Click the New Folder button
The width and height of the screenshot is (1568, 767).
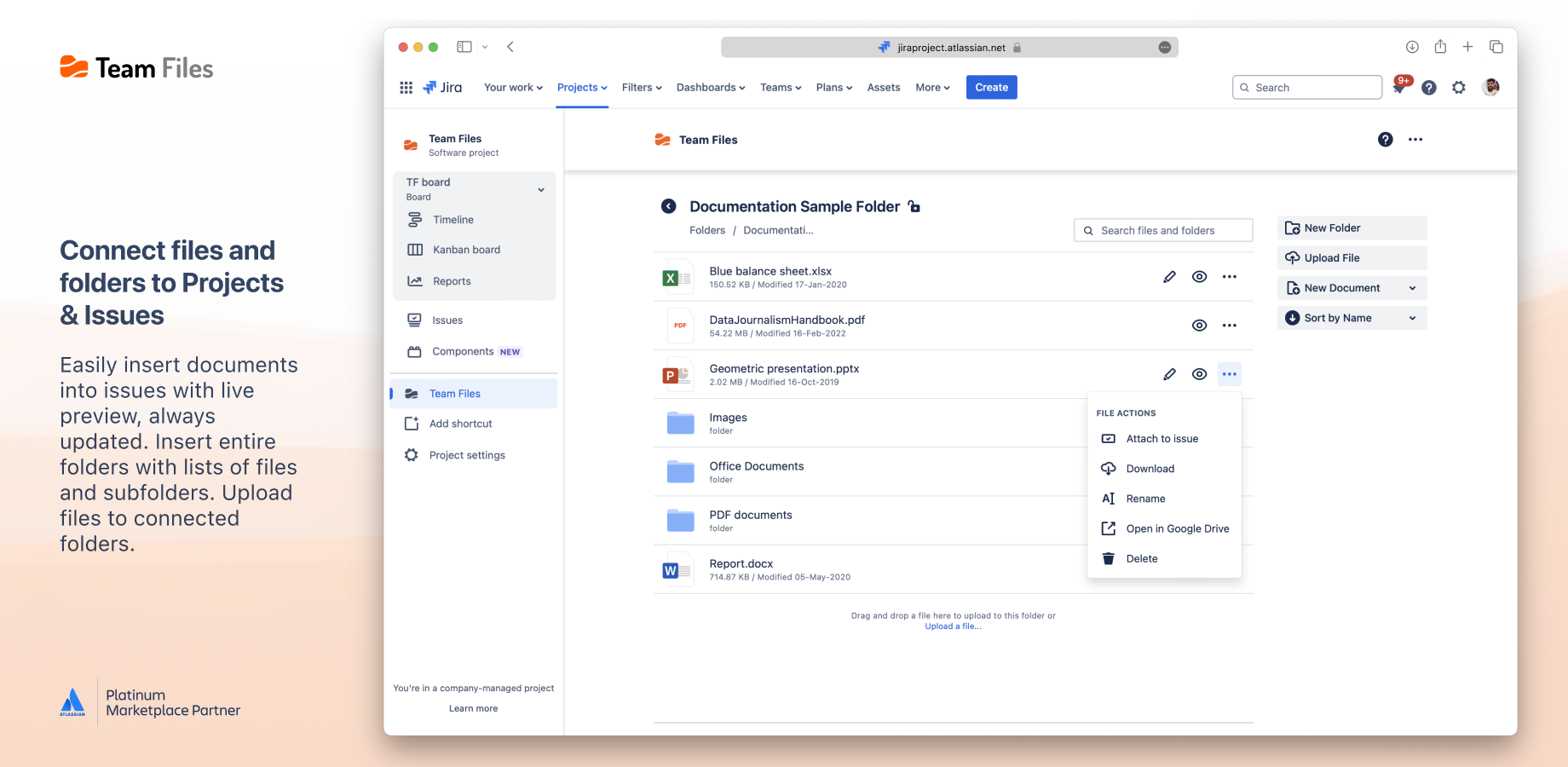click(x=1352, y=228)
